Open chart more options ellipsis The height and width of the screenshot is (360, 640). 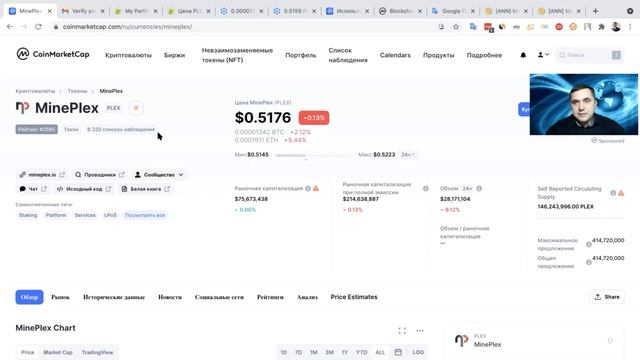pyautogui.click(x=420, y=331)
